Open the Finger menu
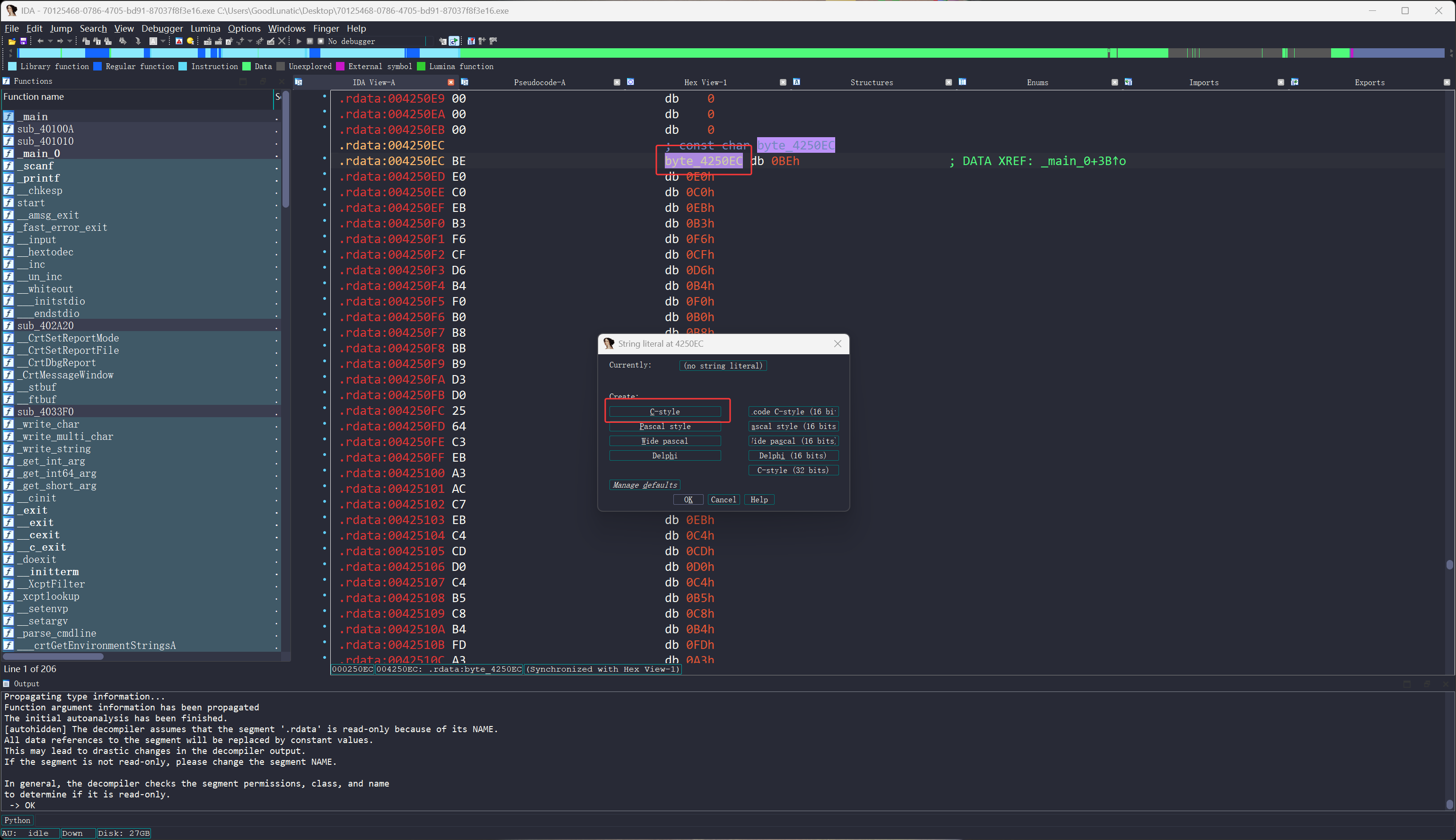Screen dimensions: 1456x840 tap(326, 28)
